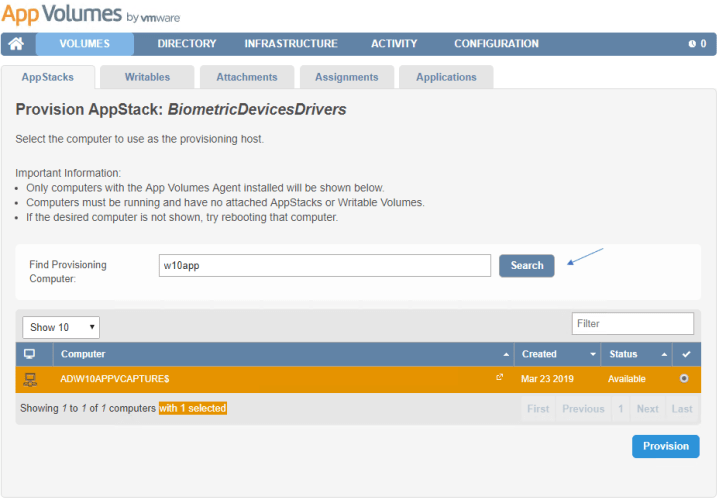Sort by the Computer column arrow

[505, 355]
